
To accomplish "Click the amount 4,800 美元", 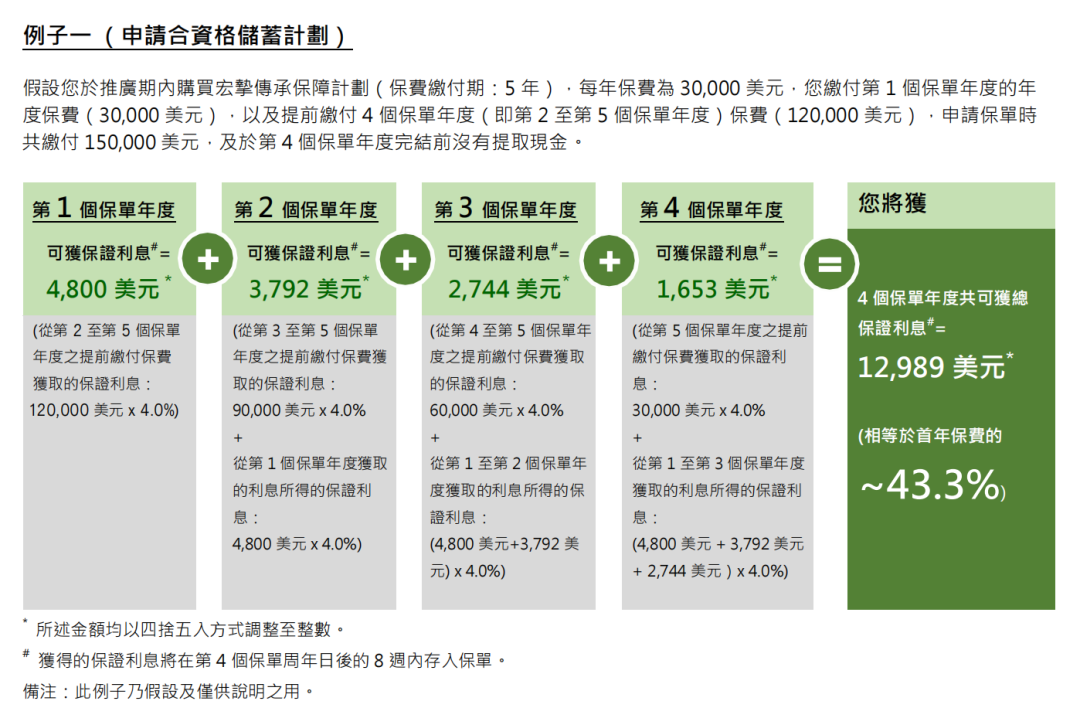I will [x=103, y=289].
